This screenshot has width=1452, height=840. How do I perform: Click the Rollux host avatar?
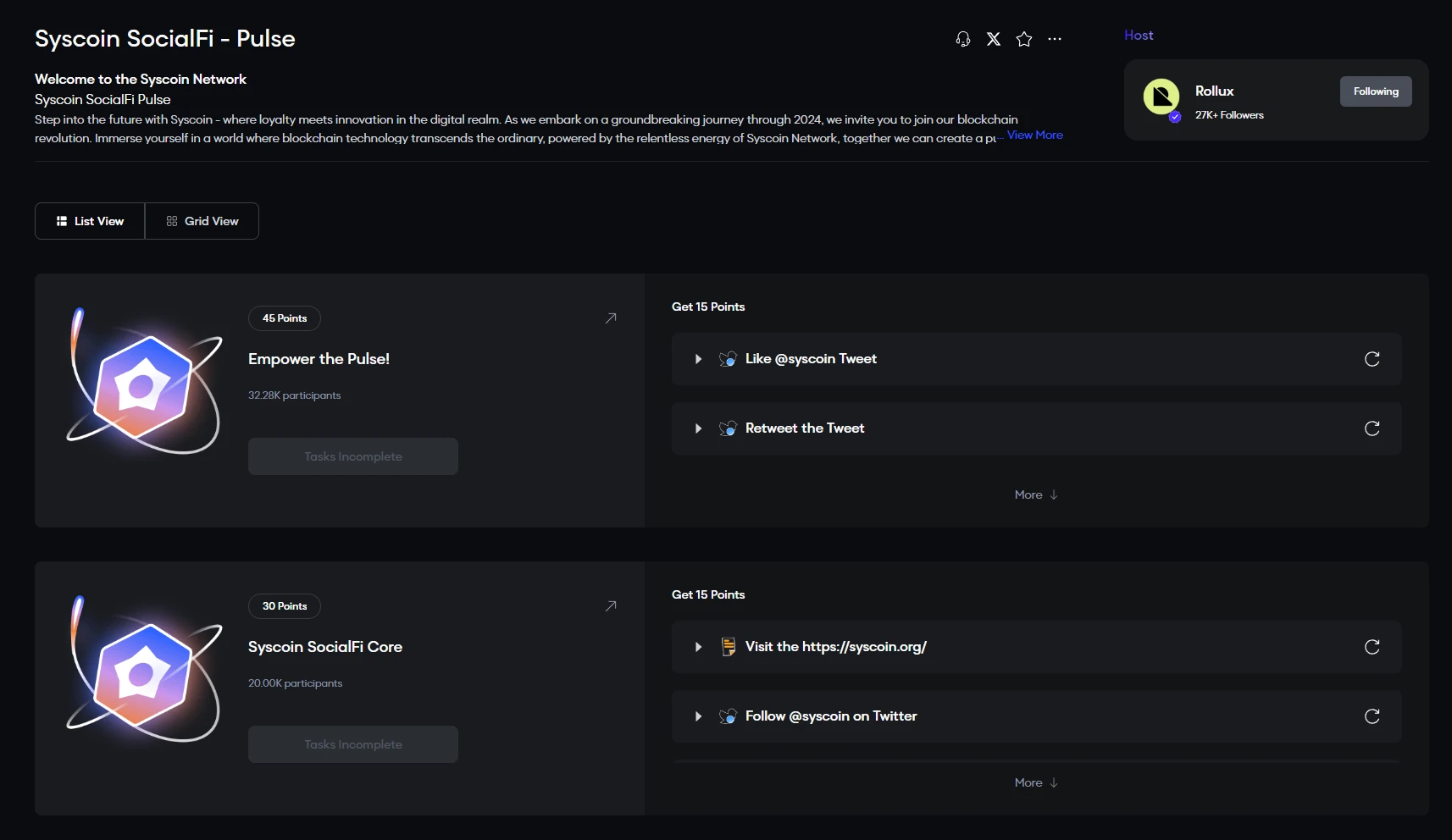(1161, 97)
